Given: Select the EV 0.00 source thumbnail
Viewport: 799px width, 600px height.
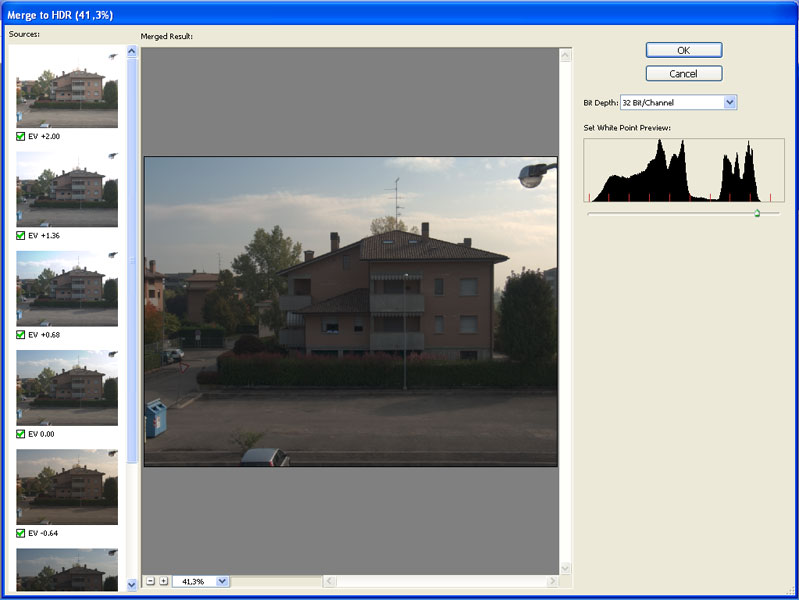Looking at the screenshot, I should (67, 387).
